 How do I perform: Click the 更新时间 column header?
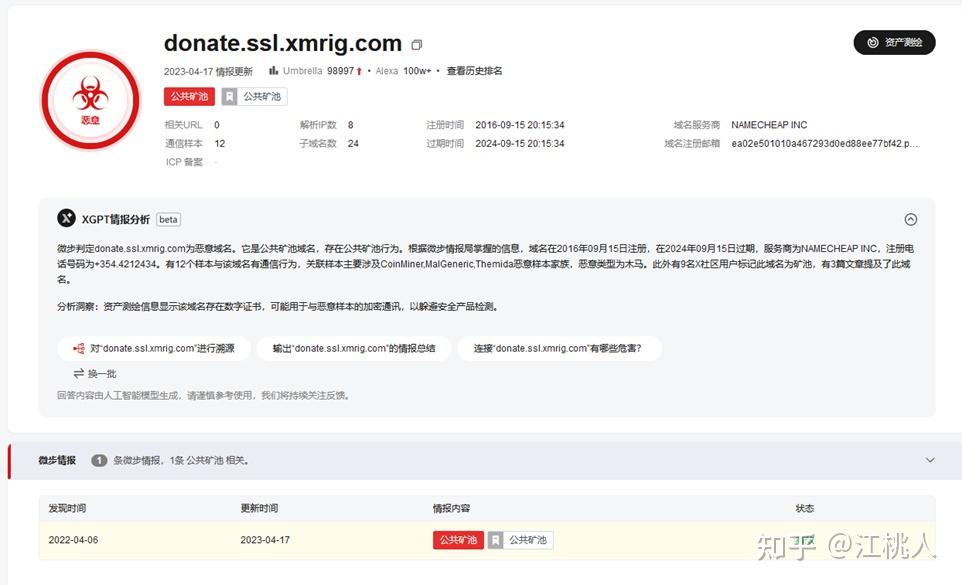259,508
